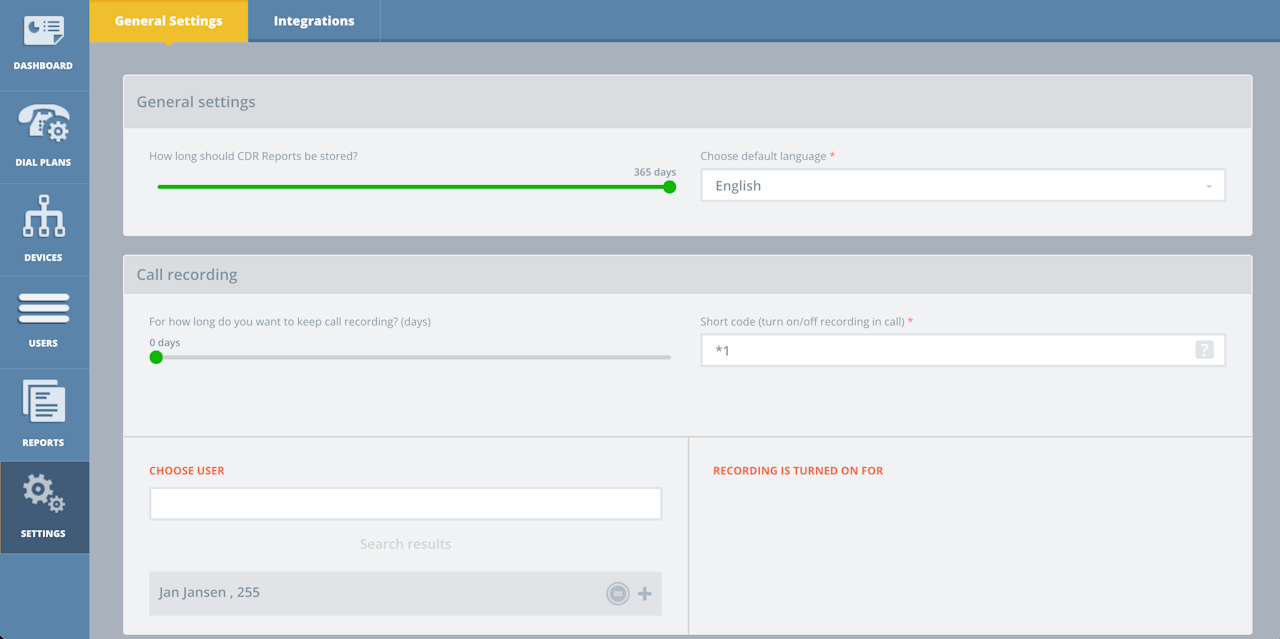Click the CDR Reports storage slider handle

670,187
